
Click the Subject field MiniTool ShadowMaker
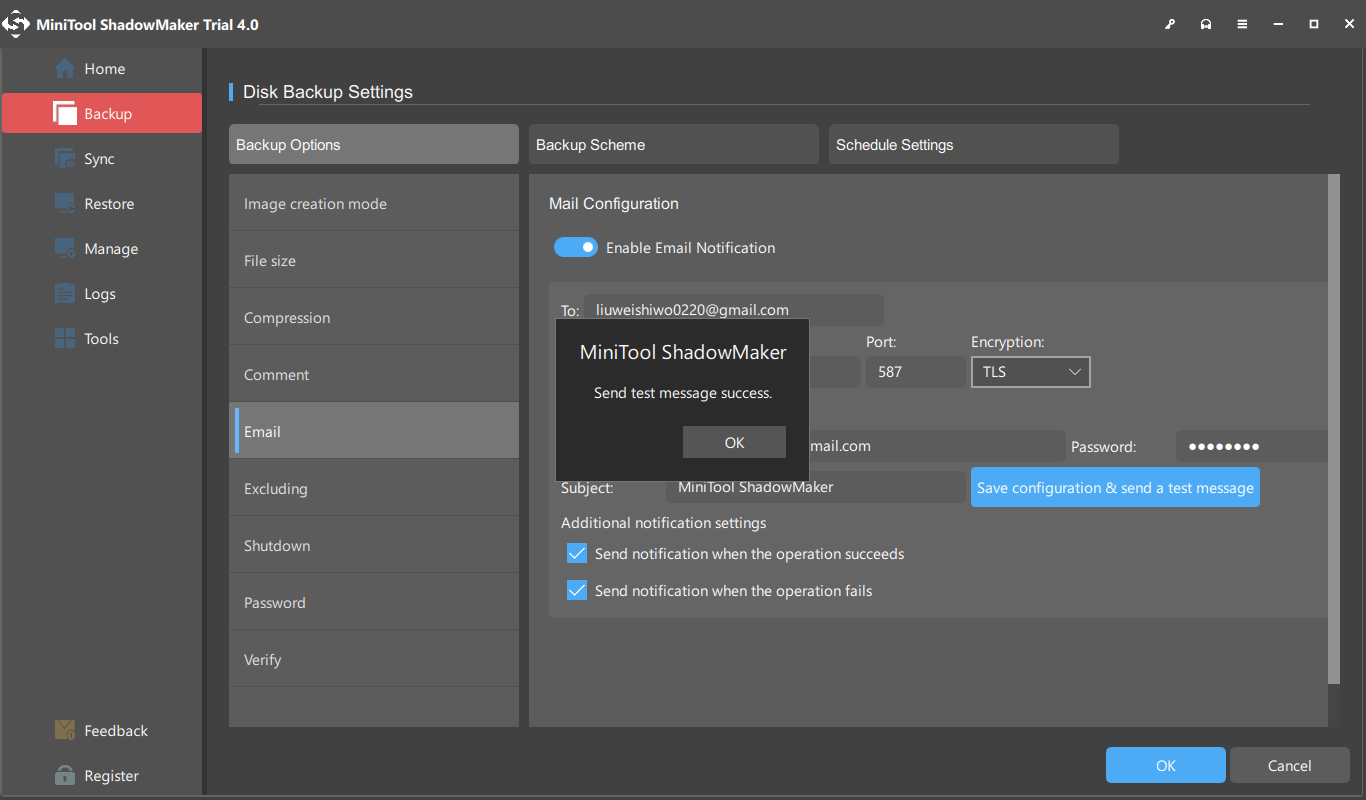click(816, 487)
